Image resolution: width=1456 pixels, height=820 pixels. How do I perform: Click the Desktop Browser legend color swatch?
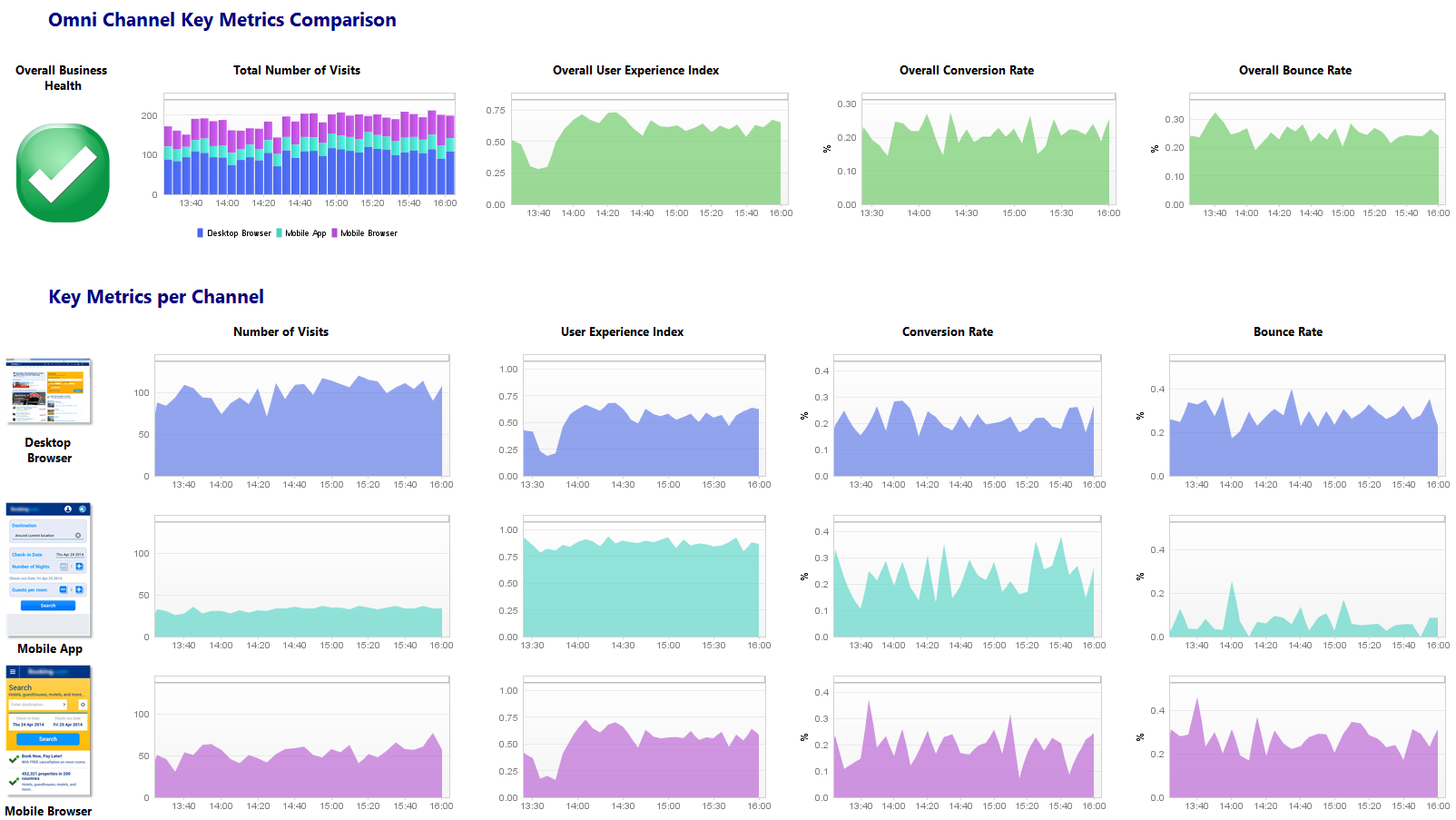200,233
